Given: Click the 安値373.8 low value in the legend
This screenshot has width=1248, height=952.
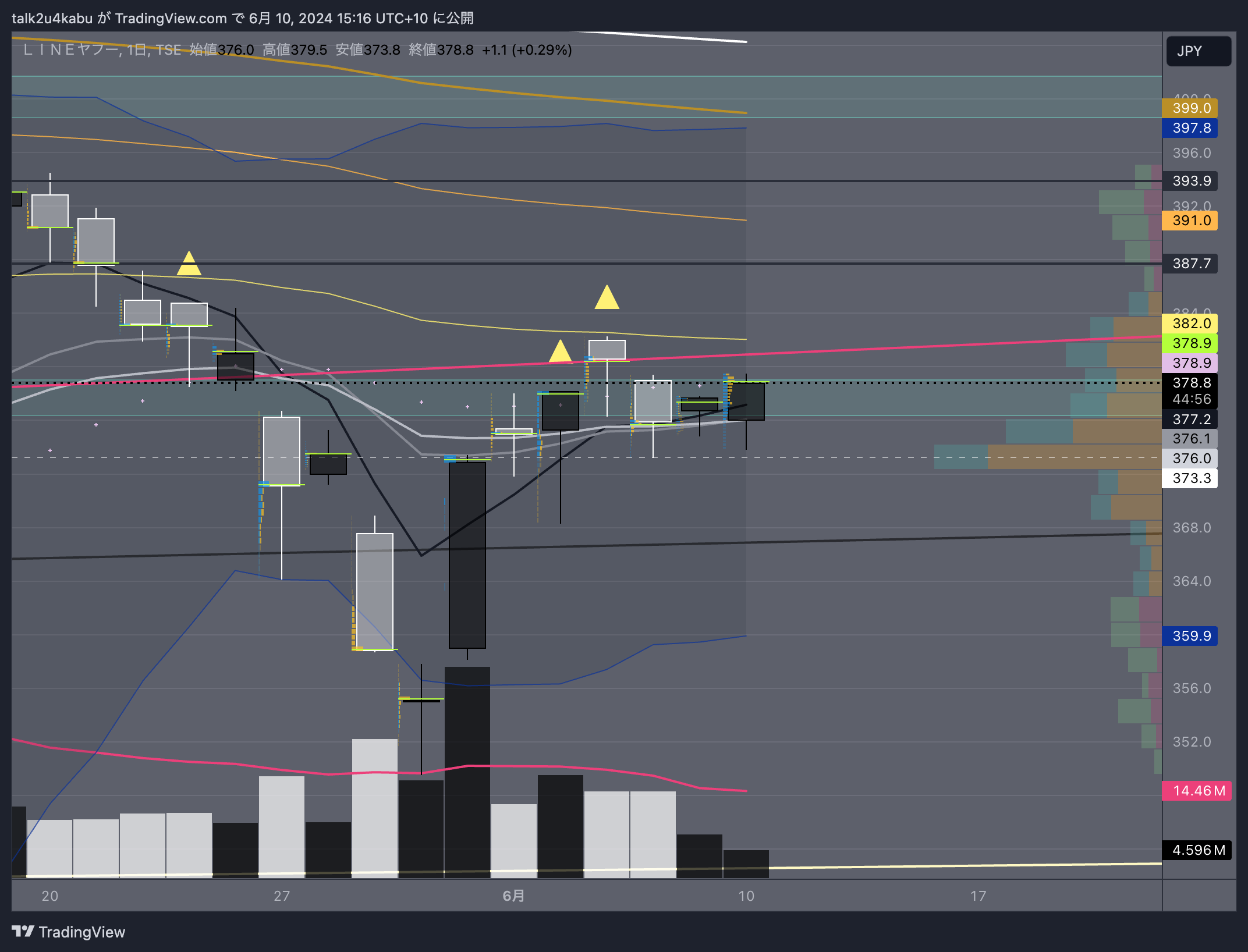Looking at the screenshot, I should [368, 50].
